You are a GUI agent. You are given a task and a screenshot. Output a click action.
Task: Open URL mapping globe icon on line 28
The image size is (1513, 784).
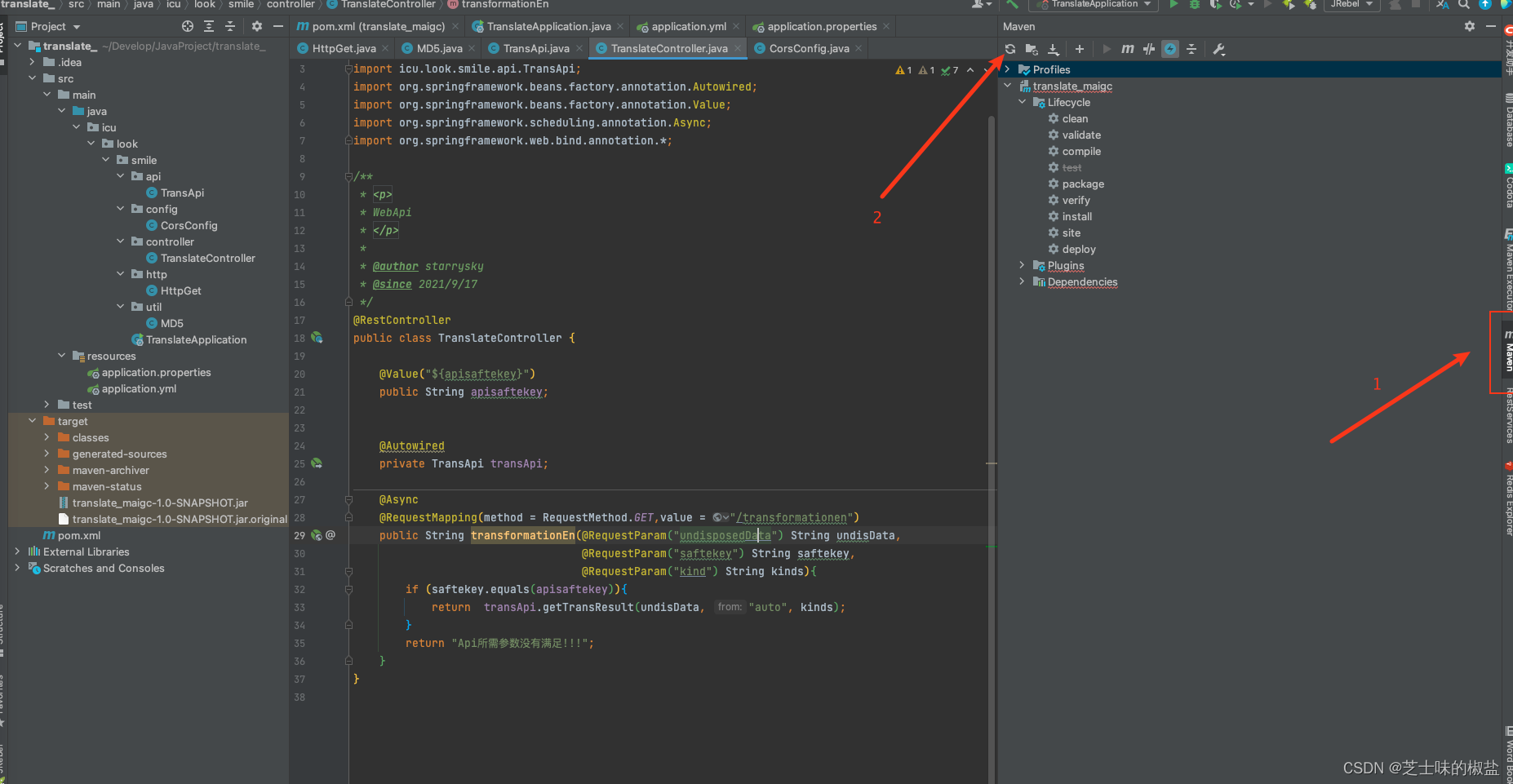point(720,517)
